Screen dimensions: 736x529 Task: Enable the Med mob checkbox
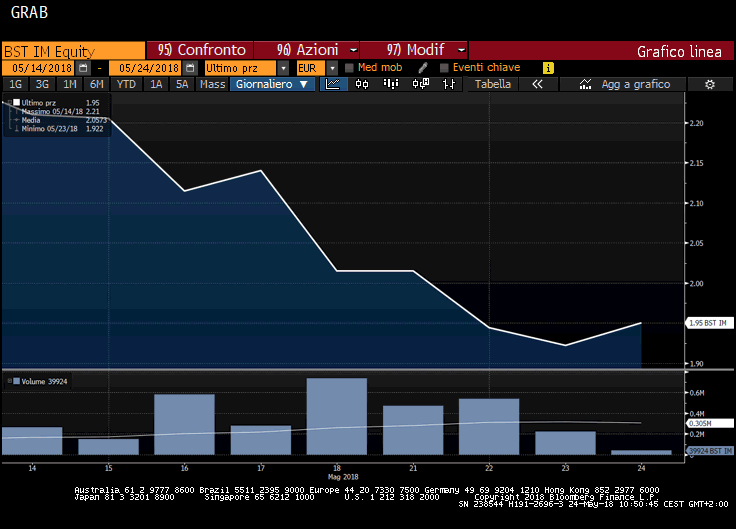coord(349,67)
